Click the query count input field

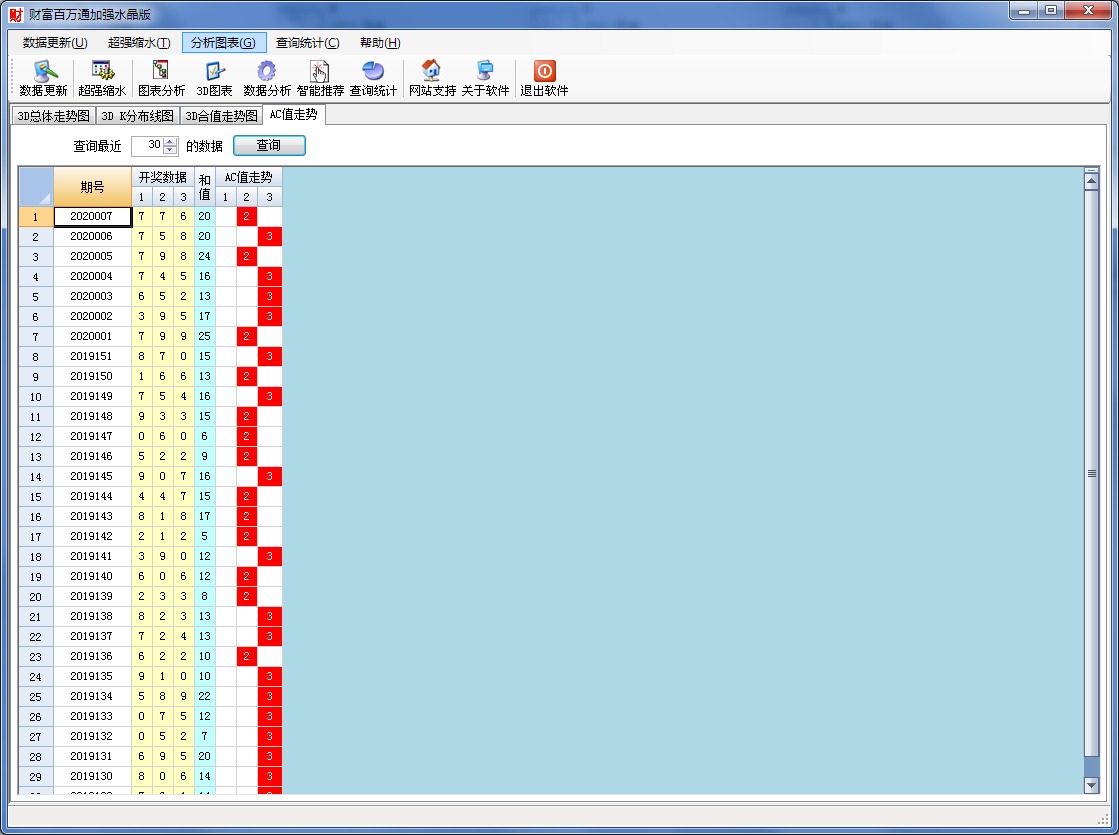pos(147,146)
